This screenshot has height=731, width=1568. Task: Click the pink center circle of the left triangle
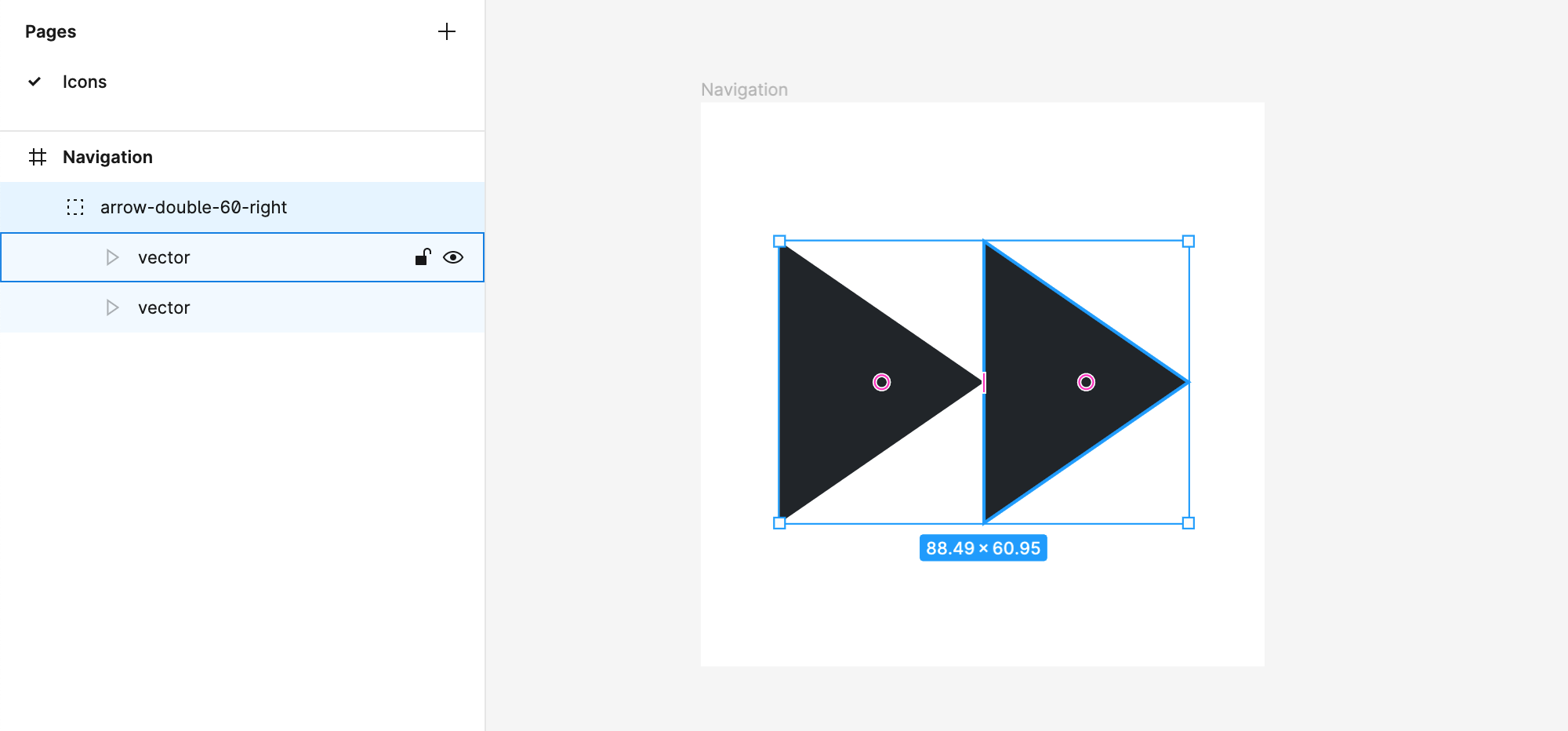pos(881,382)
